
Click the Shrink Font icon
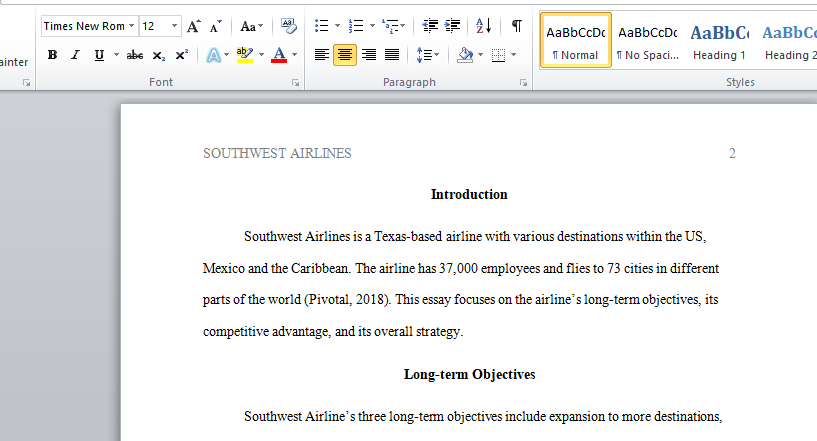click(x=215, y=26)
